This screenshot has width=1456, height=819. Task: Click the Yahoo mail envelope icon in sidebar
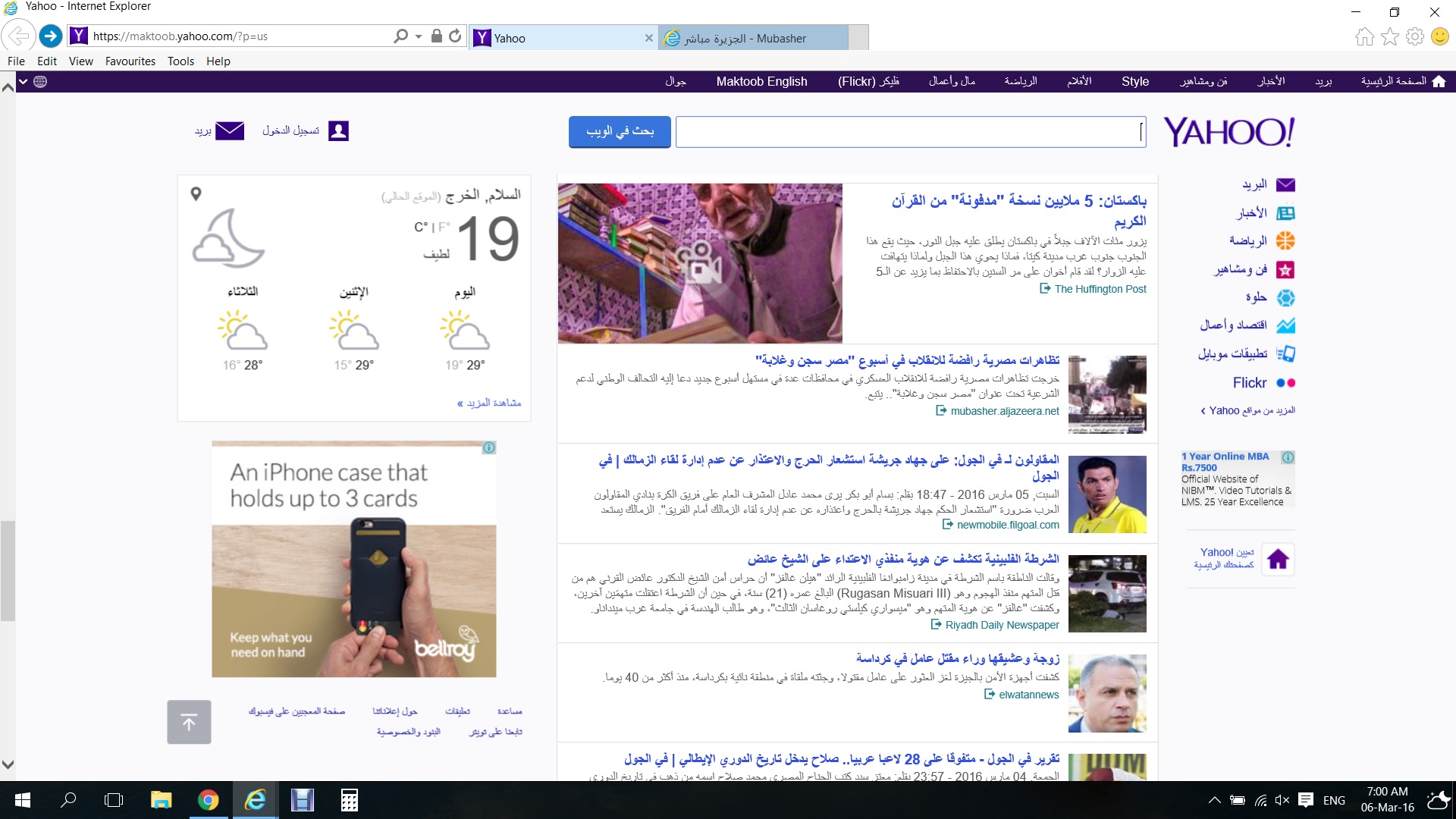[1285, 184]
